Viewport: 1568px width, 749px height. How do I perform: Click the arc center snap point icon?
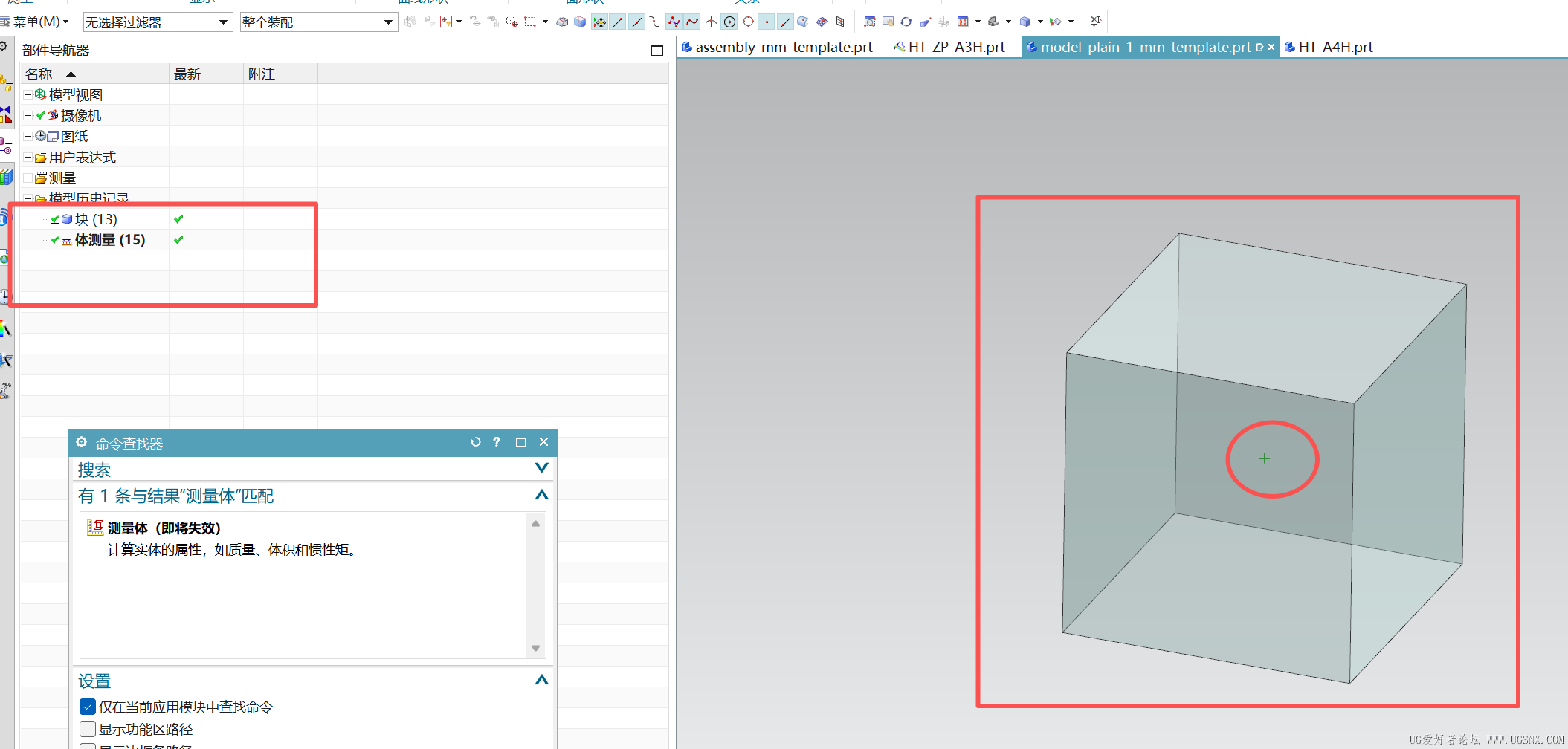point(730,22)
